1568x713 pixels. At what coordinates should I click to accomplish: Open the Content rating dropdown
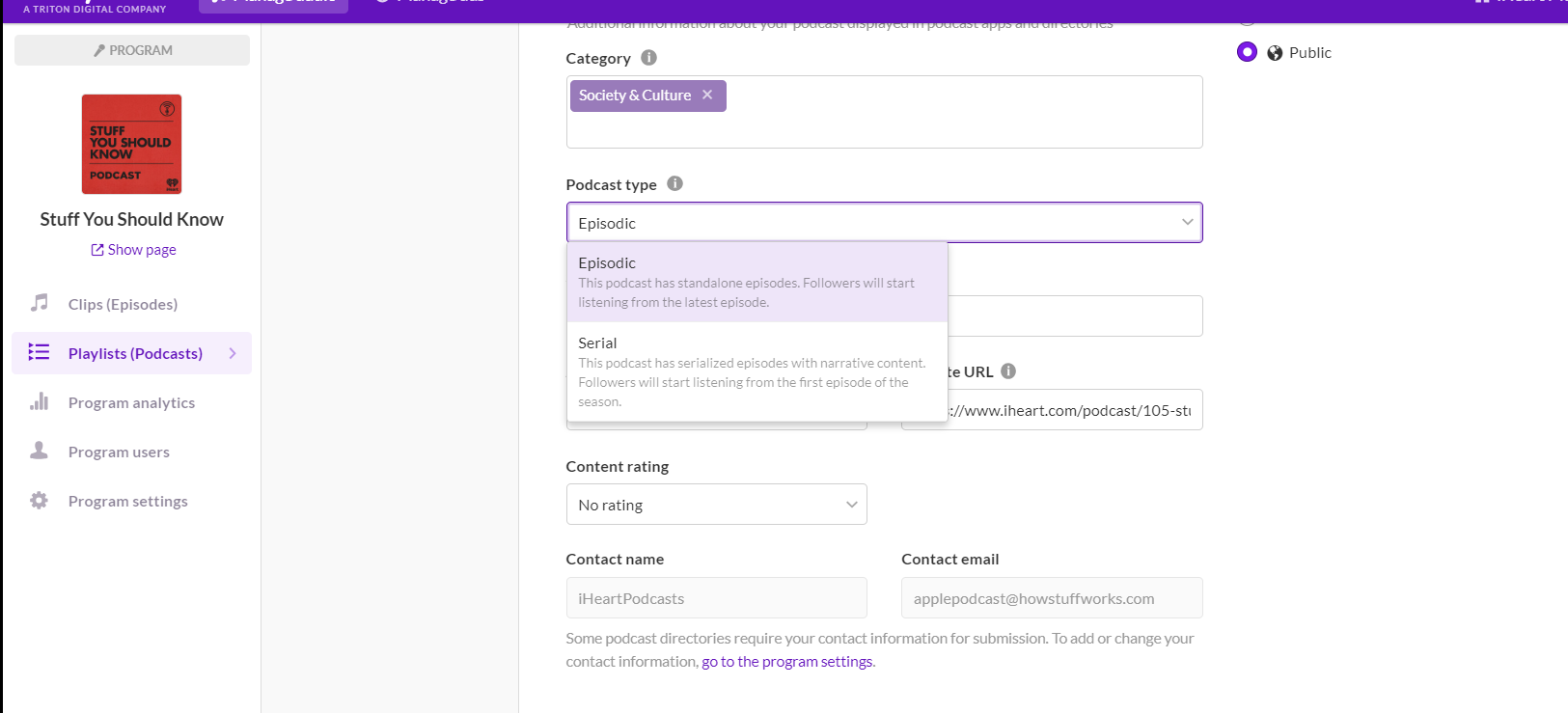pos(716,505)
